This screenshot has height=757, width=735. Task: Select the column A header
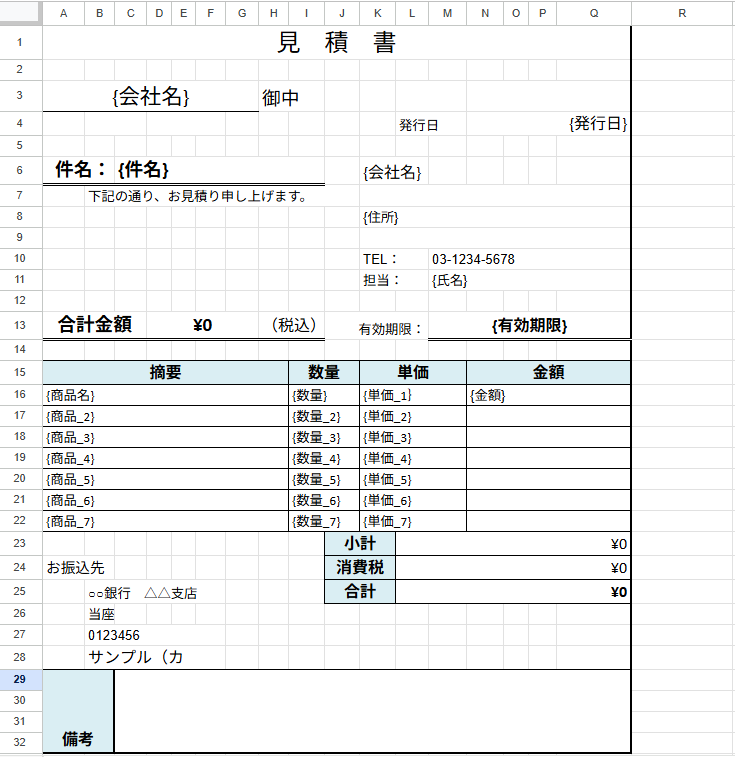pos(63,14)
